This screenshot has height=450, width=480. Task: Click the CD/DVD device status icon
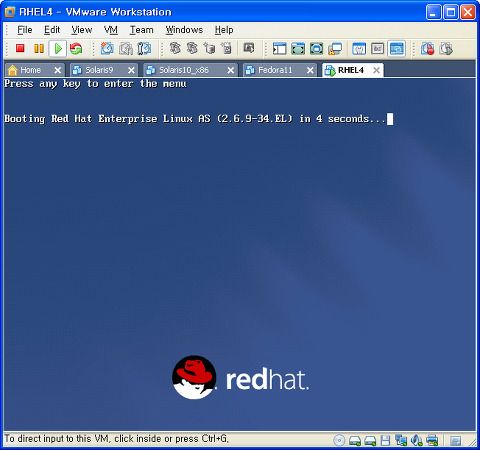tap(339, 440)
